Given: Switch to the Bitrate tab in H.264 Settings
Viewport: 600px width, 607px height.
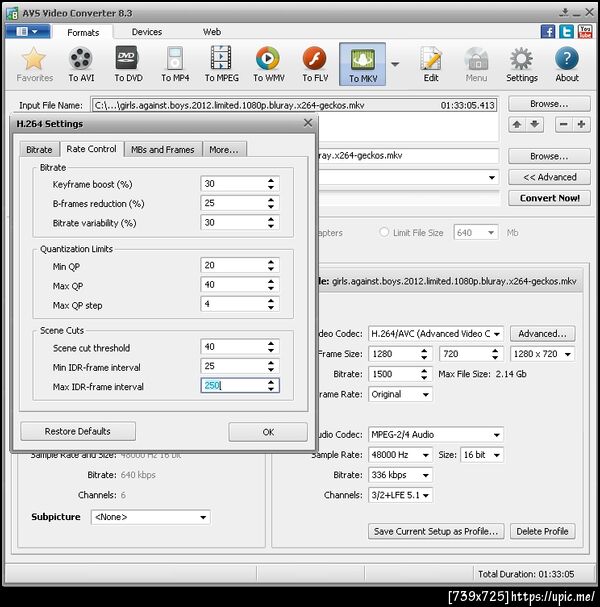Looking at the screenshot, I should pyautogui.click(x=39, y=150).
